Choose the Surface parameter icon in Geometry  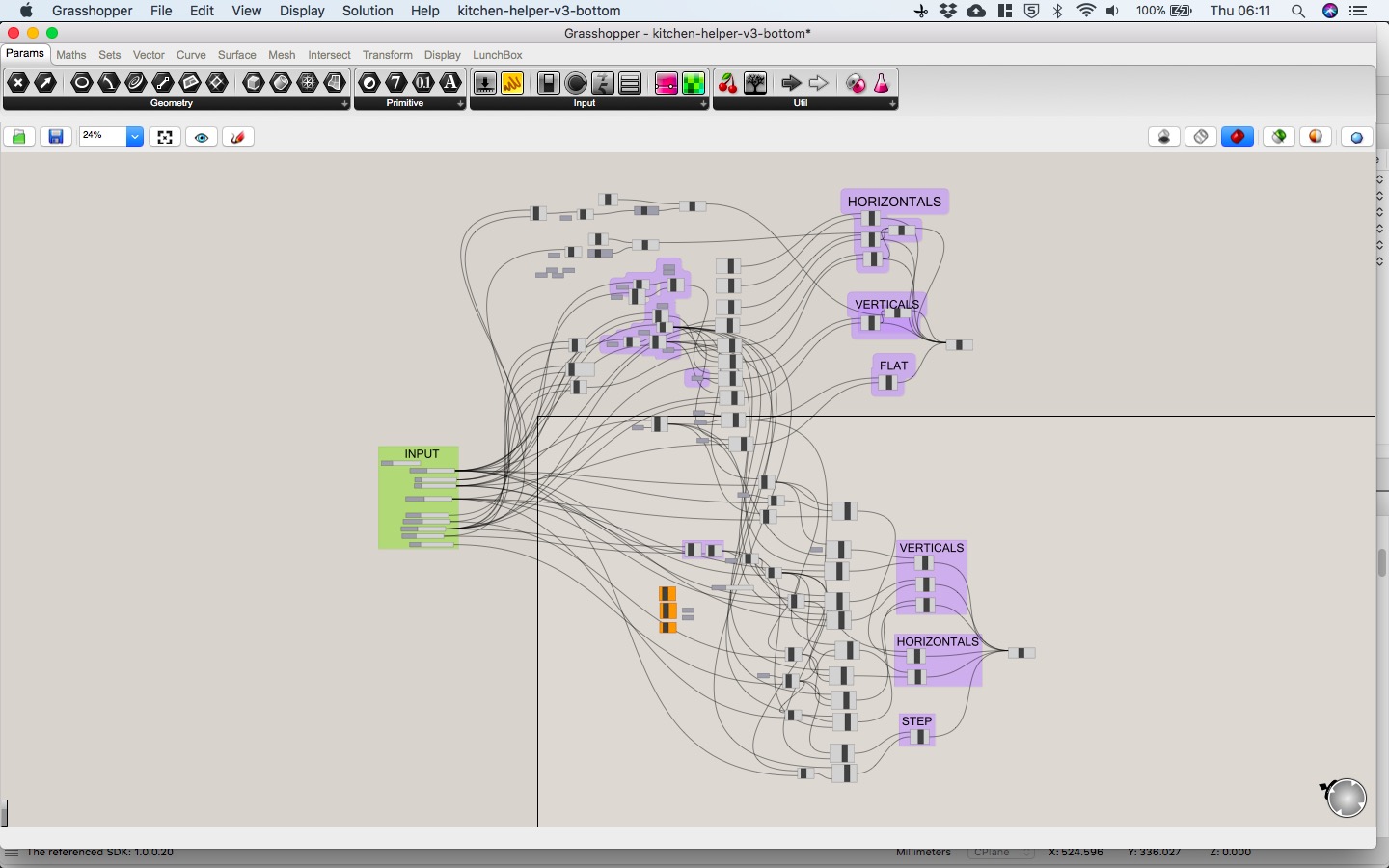(x=335, y=83)
